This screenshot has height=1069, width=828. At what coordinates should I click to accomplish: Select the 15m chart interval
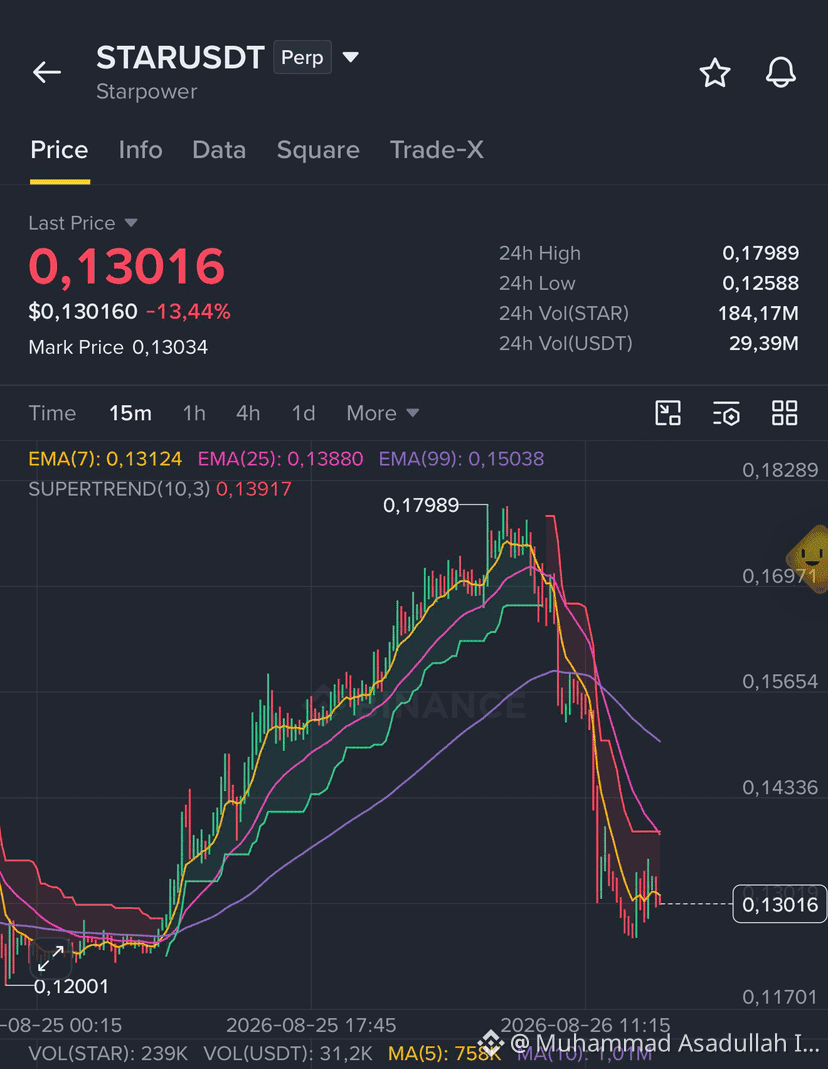coord(130,413)
